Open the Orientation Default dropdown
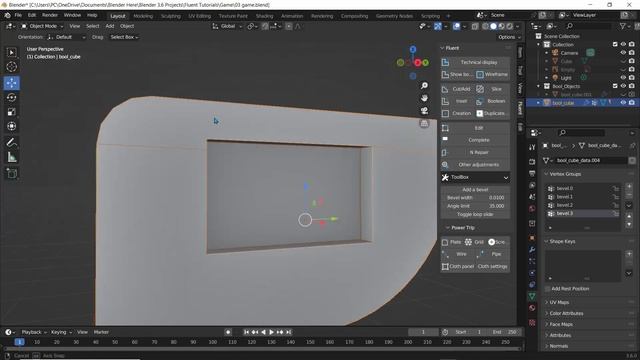This screenshot has width=640, height=360. [x=67, y=37]
